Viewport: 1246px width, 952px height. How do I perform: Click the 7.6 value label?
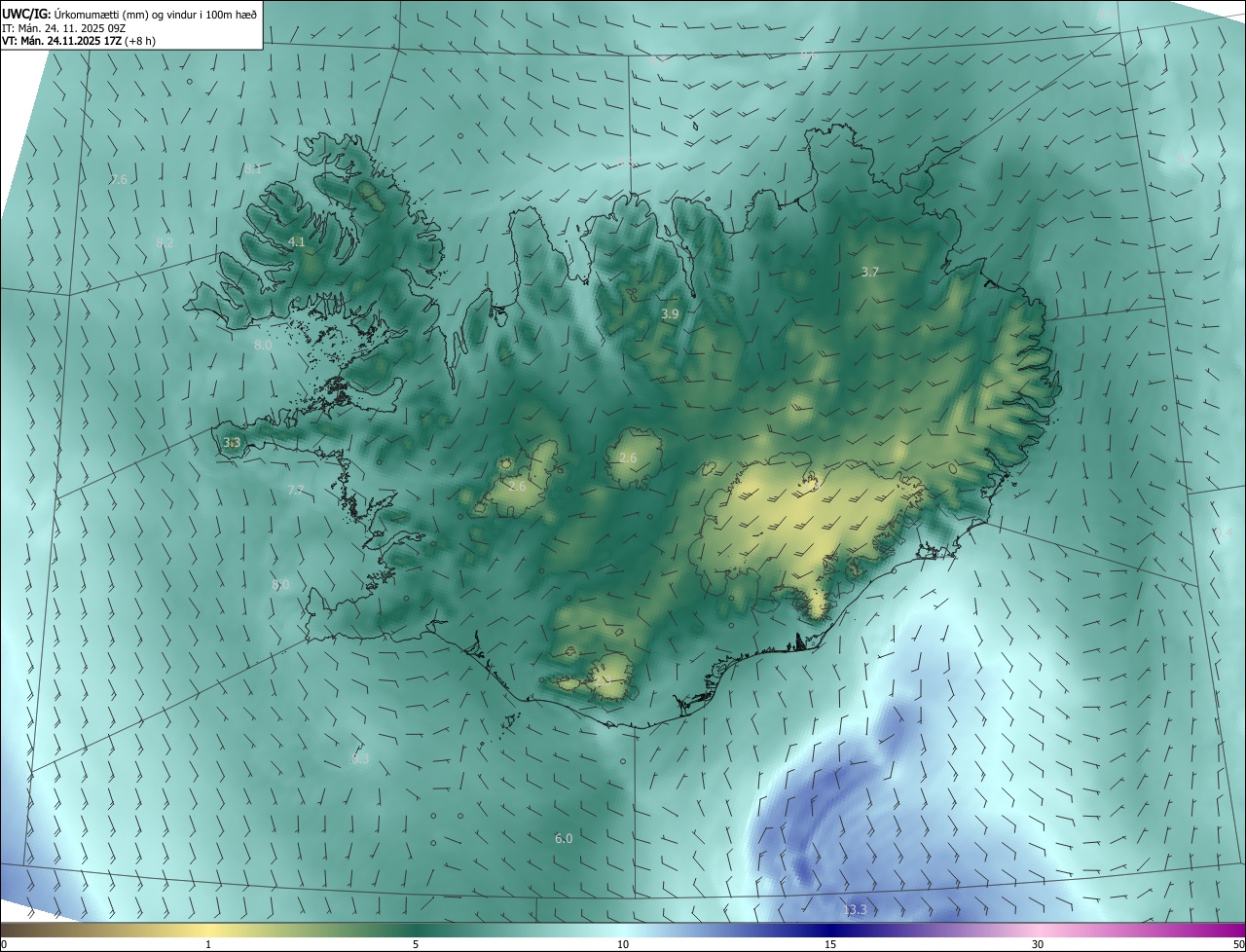[x=119, y=179]
